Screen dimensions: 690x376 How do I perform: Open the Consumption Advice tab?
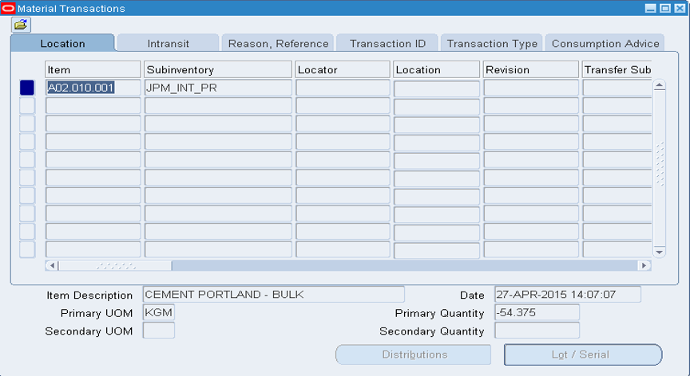coord(605,43)
